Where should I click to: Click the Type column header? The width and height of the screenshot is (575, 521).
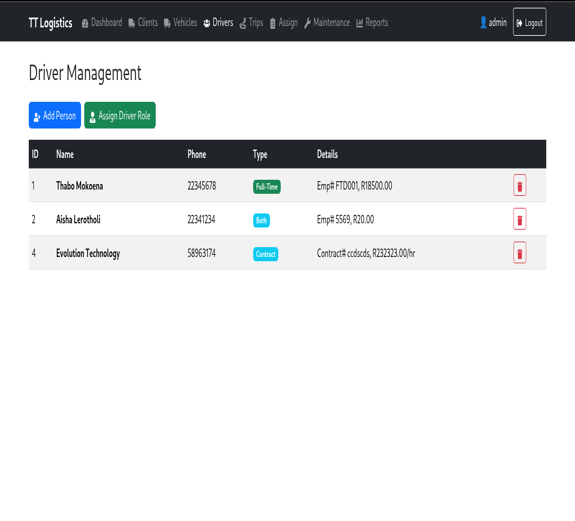tap(260, 155)
